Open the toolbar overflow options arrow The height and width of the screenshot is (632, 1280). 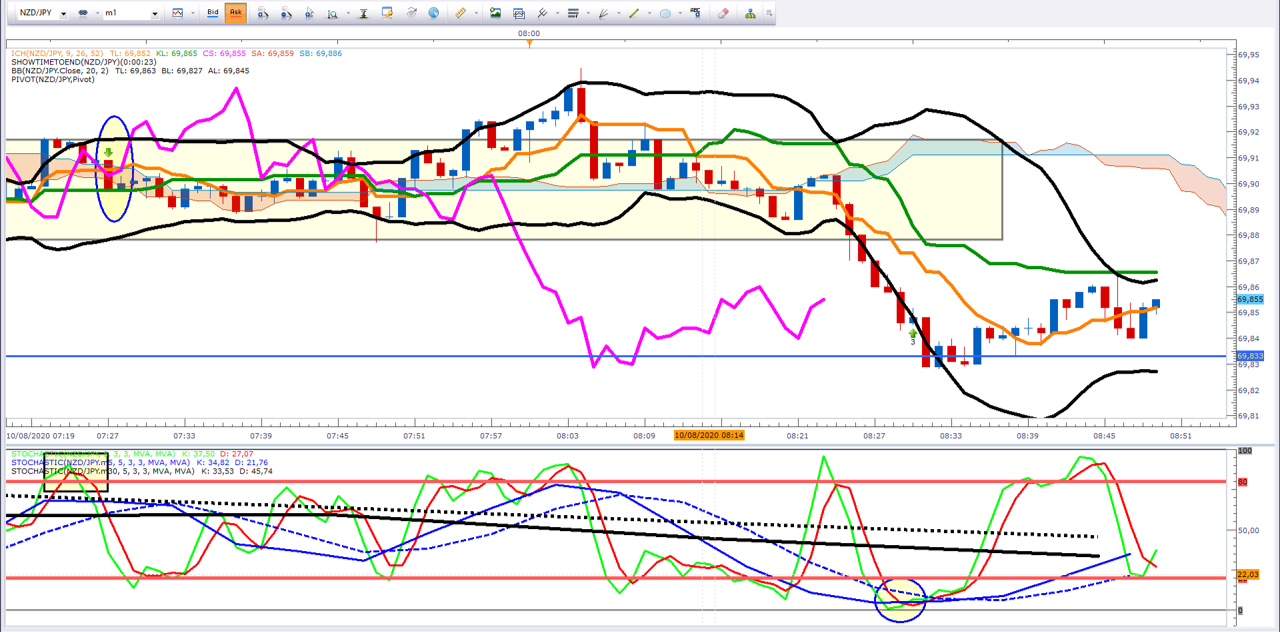[x=769, y=13]
